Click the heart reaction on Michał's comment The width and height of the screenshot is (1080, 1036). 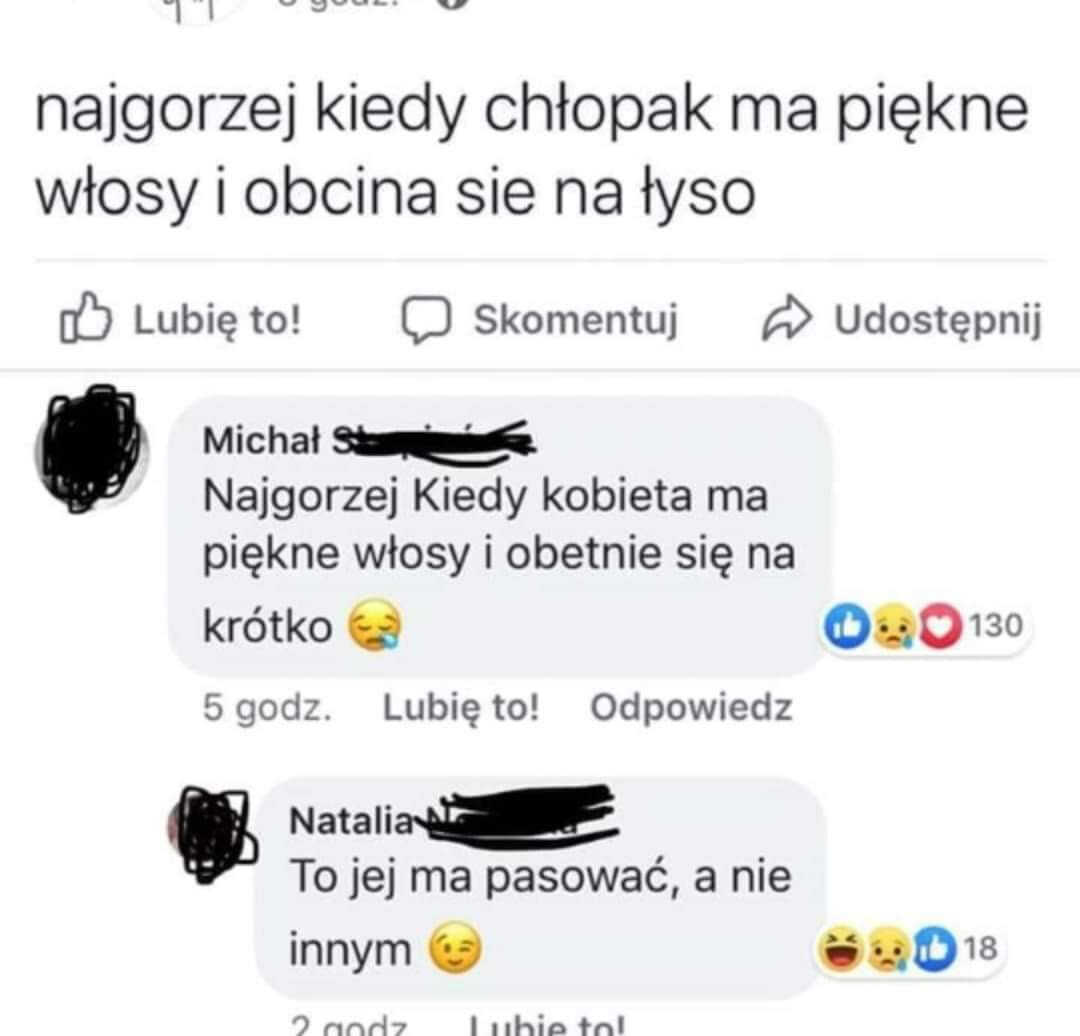pos(939,626)
